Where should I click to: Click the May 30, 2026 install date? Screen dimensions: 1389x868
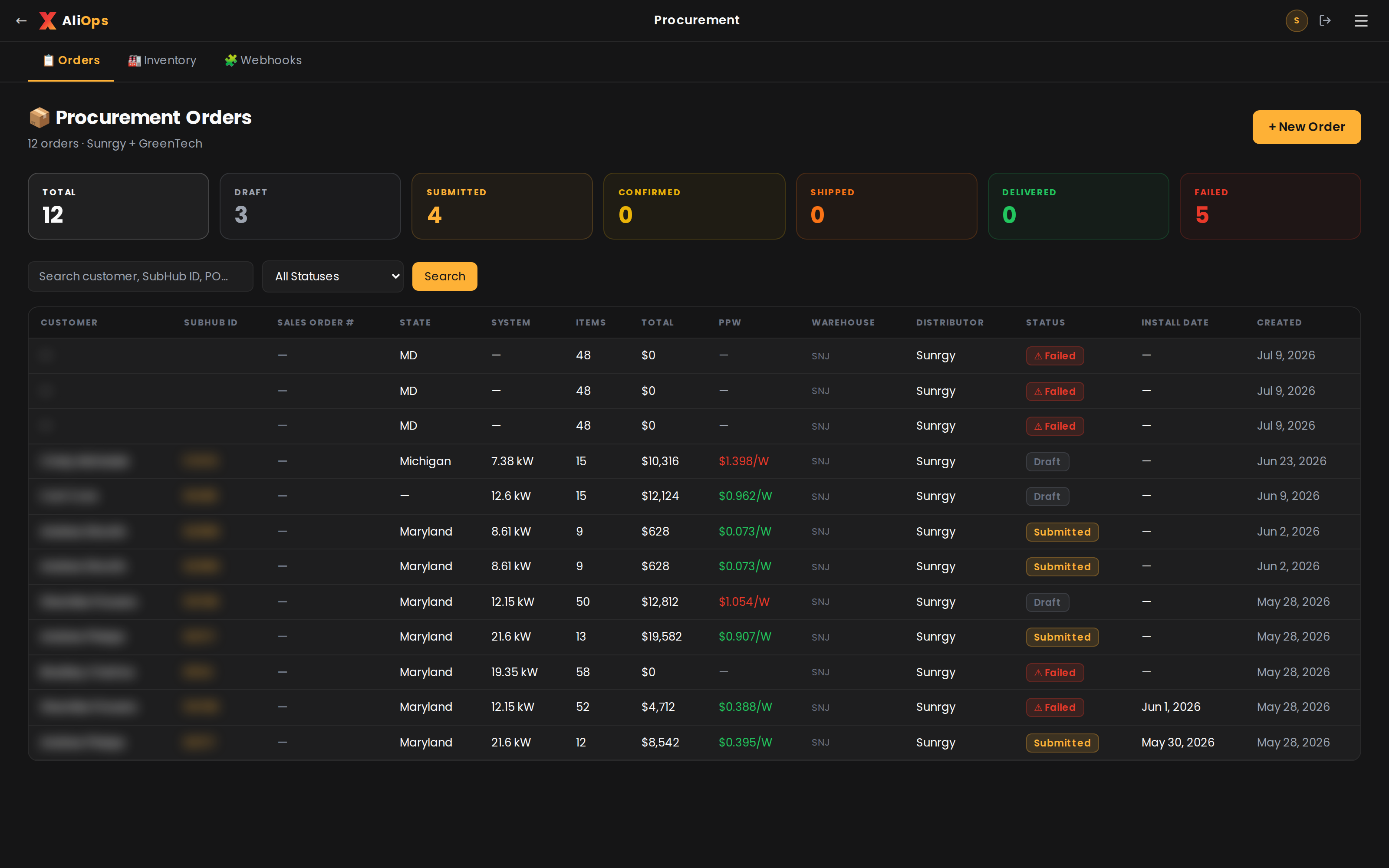point(1178,742)
